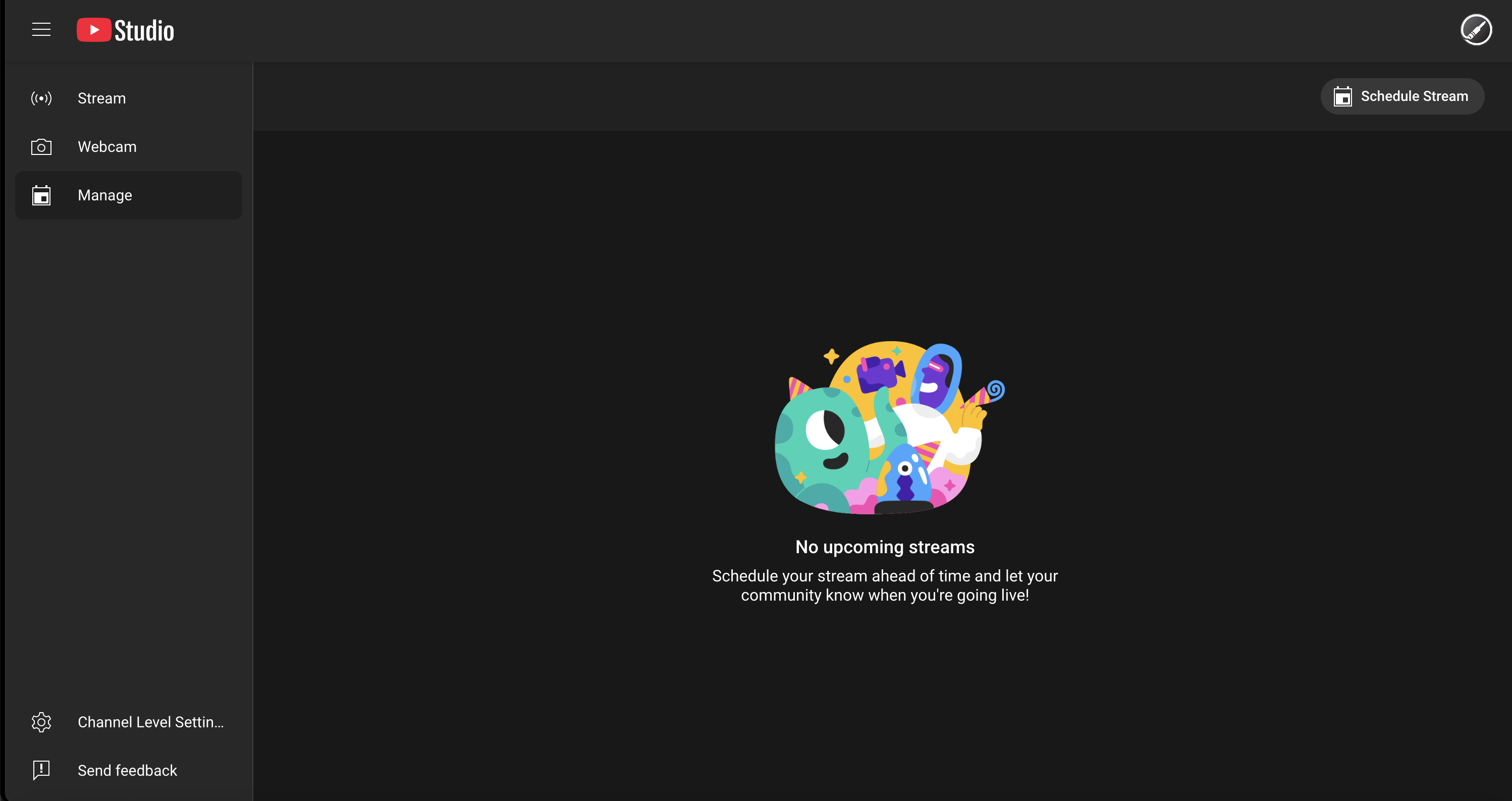Click the Stream broadcast signal icon
This screenshot has height=801, width=1512.
tap(41, 98)
